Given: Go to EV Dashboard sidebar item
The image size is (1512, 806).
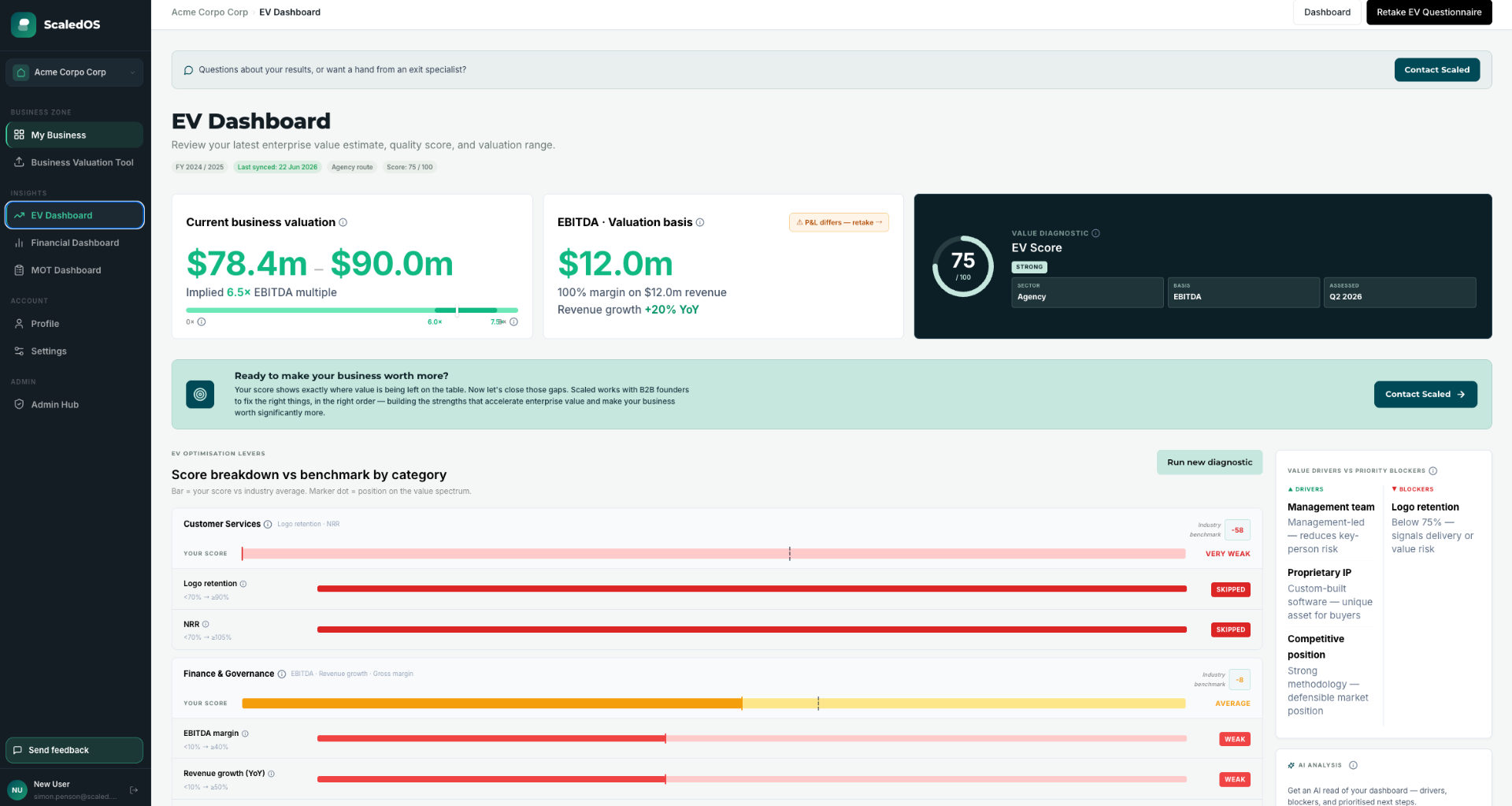Looking at the screenshot, I should (75, 215).
